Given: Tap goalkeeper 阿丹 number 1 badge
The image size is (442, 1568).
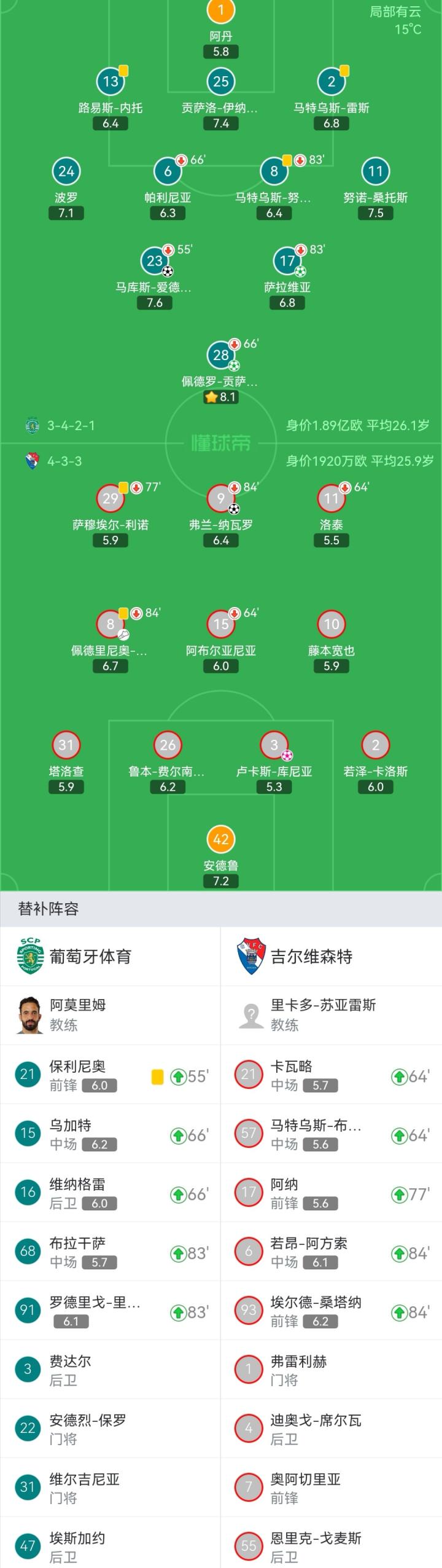Looking at the screenshot, I should (x=221, y=10).
